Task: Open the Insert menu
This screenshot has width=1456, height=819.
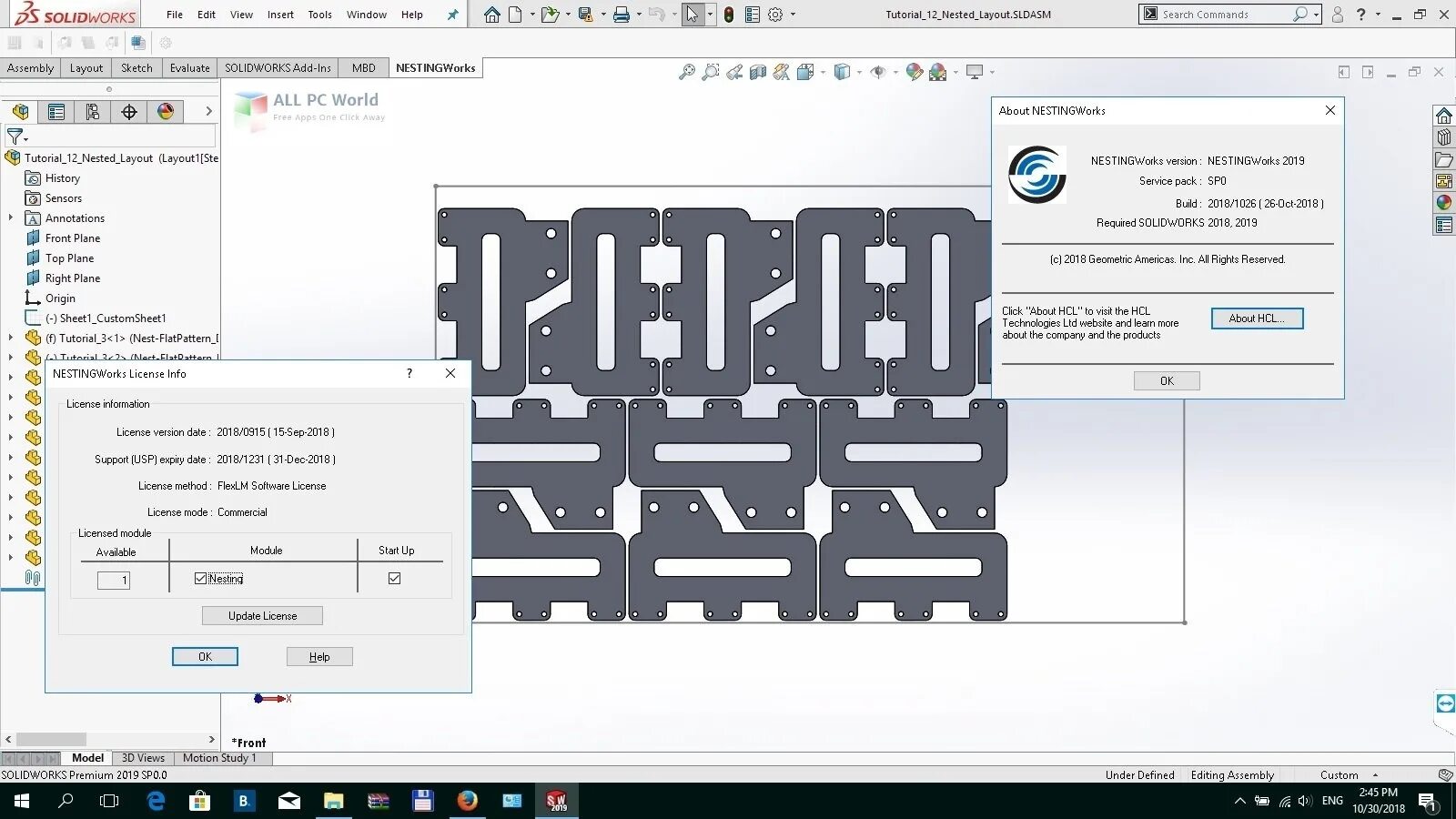Action: [x=280, y=15]
